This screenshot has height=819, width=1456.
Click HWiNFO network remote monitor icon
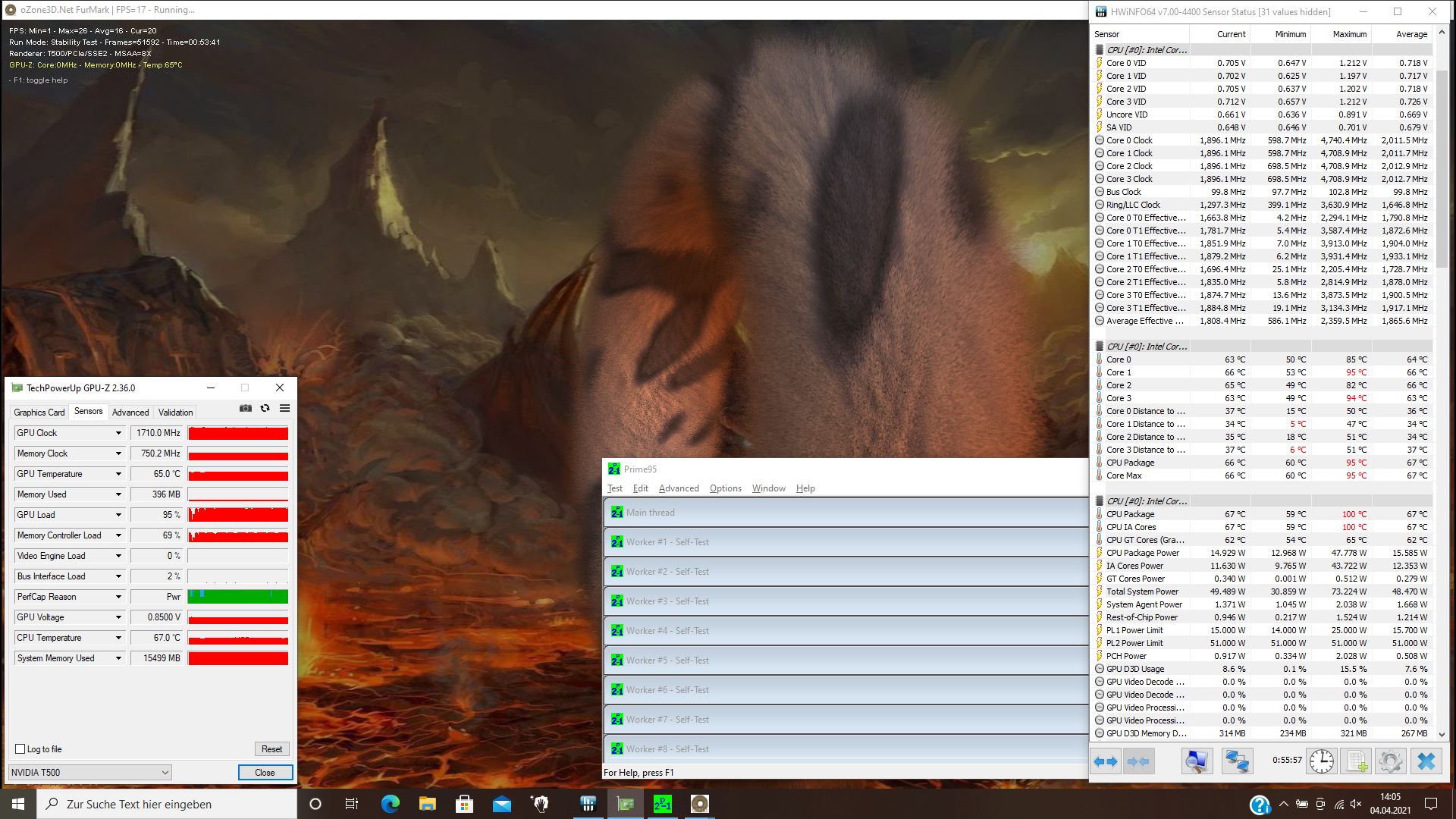click(1237, 761)
